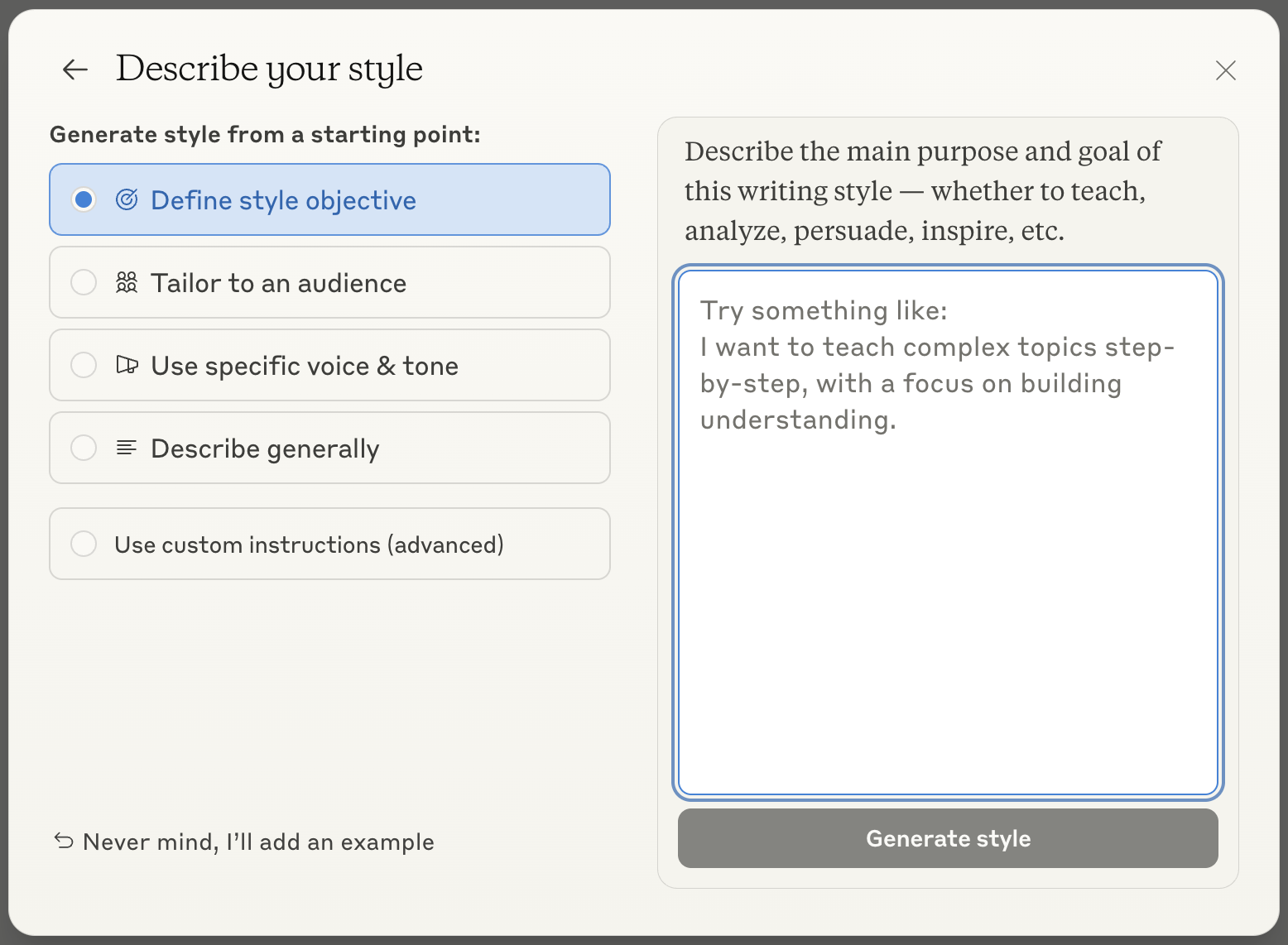Viewport: 1288px width, 945px height.
Task: Choose the Use specific voice & tone radio
Action: [84, 365]
